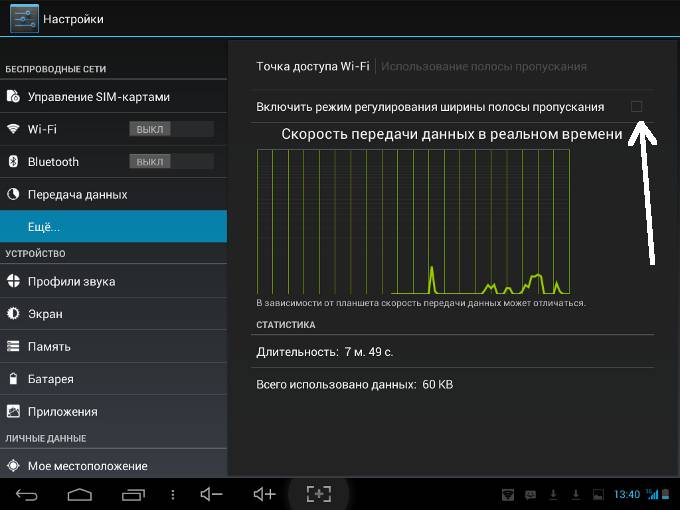Open Профили звука settings
The image size is (680, 510).
(71, 281)
